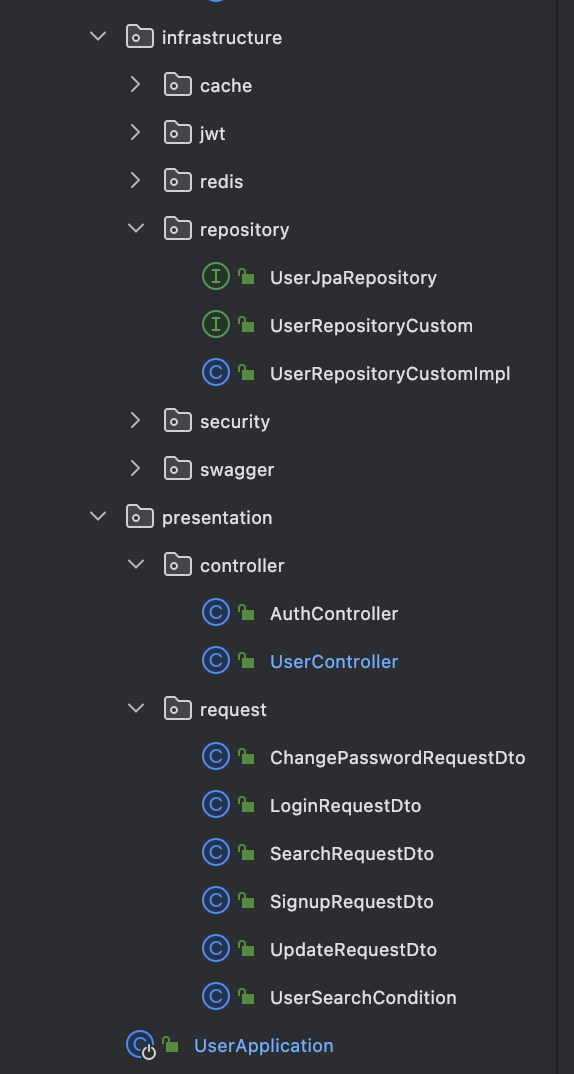Click the cache folder icon
Screen dimensions: 574x1074
point(178,85)
